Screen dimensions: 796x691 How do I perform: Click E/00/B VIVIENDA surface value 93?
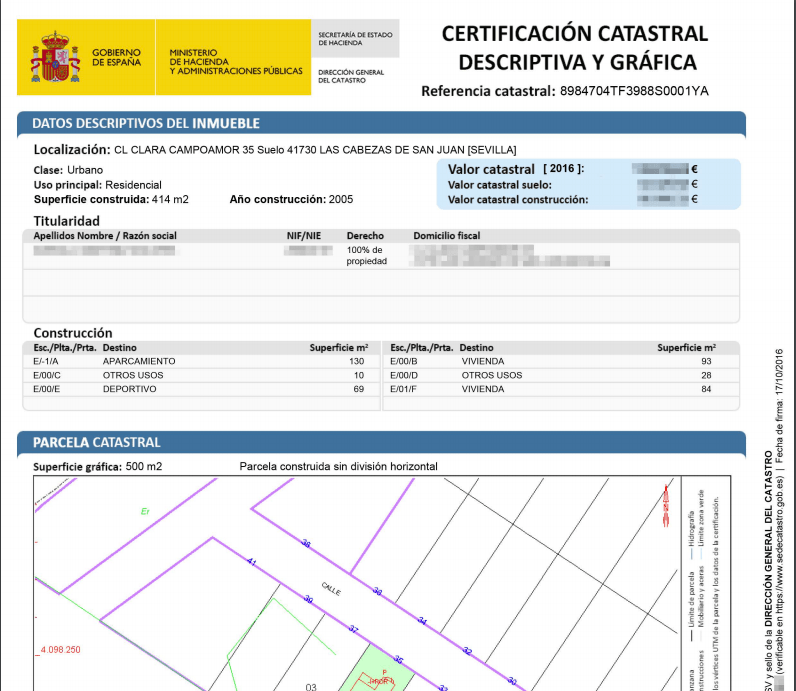pyautogui.click(x=706, y=361)
